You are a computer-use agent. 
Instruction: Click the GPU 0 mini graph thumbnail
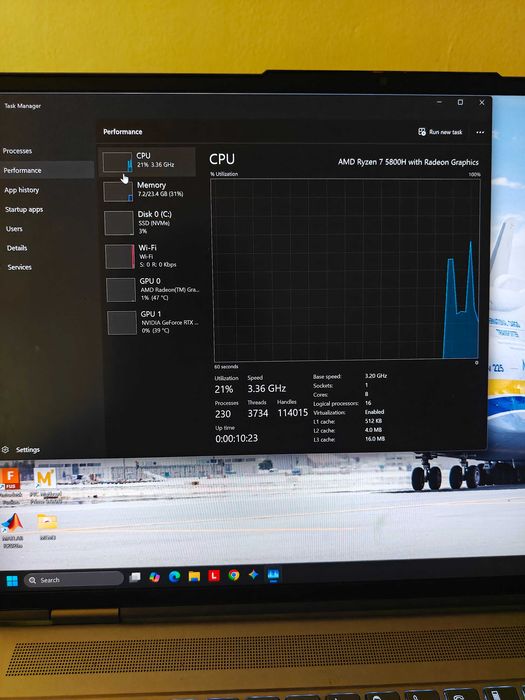[x=121, y=290]
